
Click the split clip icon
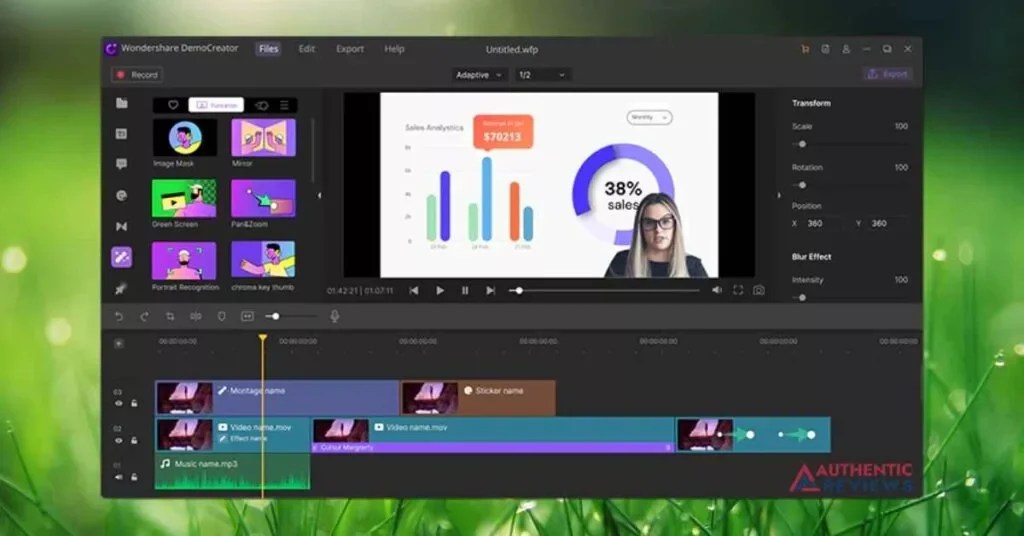pos(195,317)
